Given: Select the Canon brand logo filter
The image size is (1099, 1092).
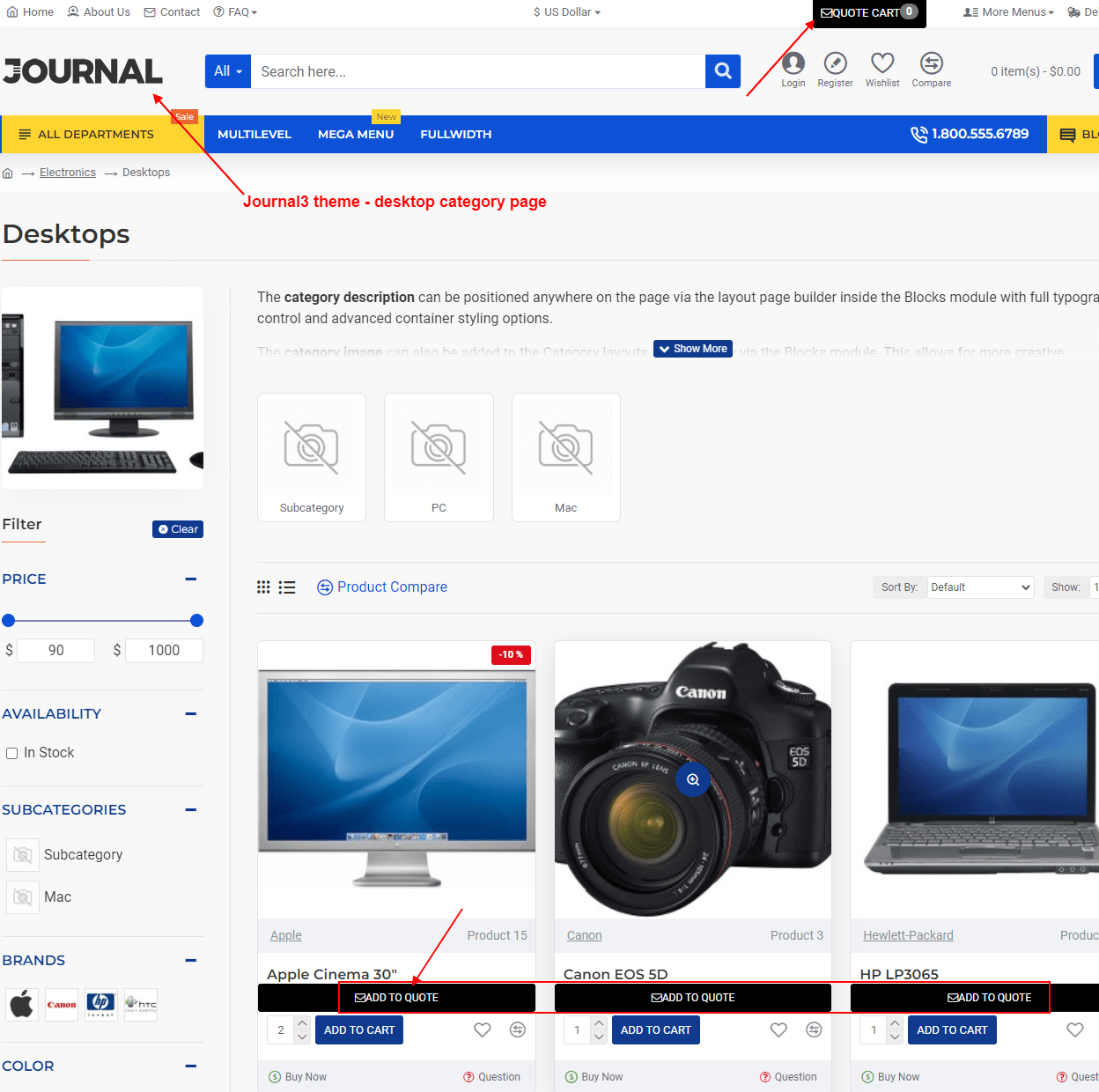Looking at the screenshot, I should coord(62,1004).
